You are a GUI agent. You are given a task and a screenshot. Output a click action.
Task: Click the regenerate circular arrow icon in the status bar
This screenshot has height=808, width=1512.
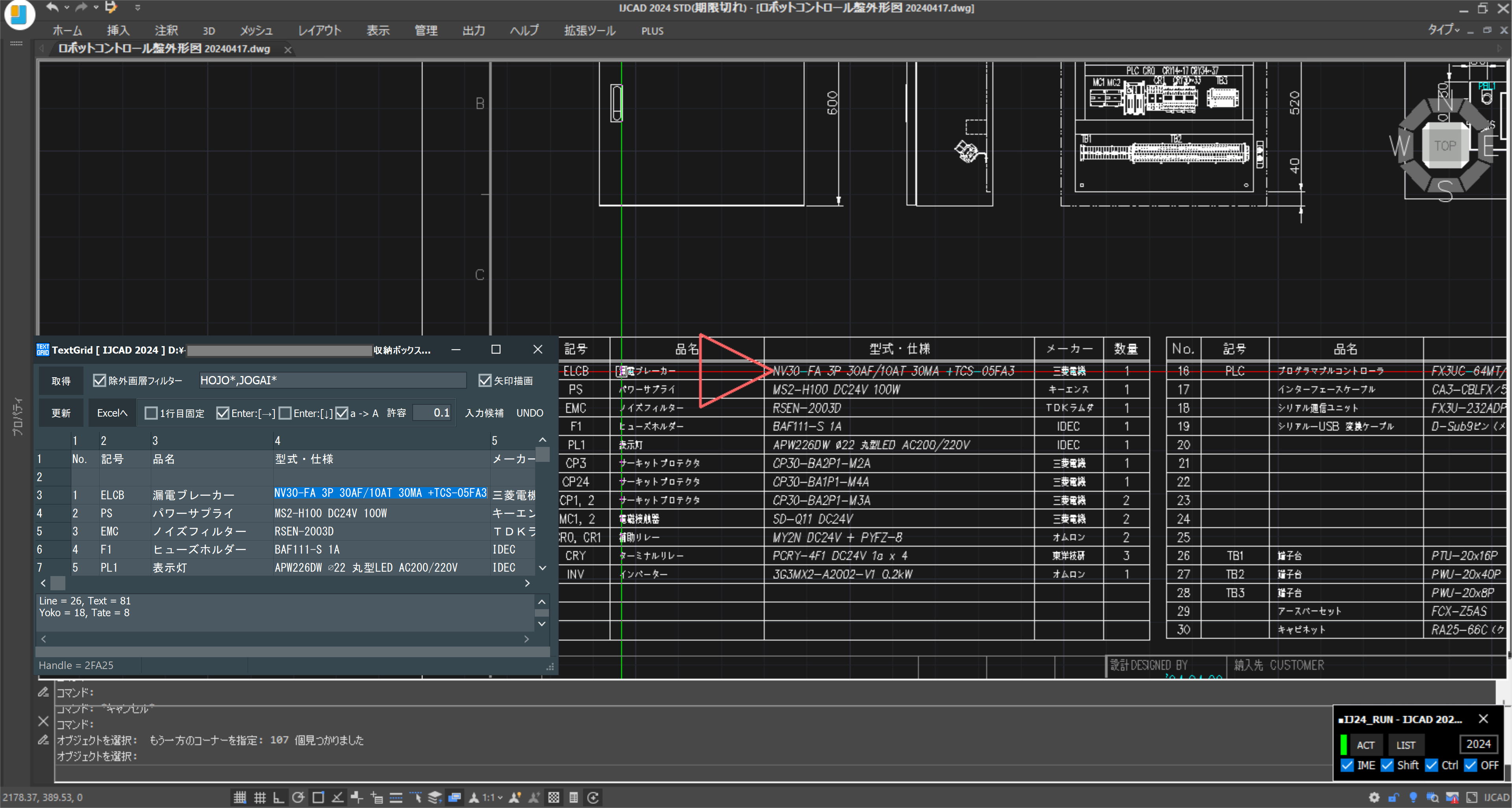(x=593, y=797)
